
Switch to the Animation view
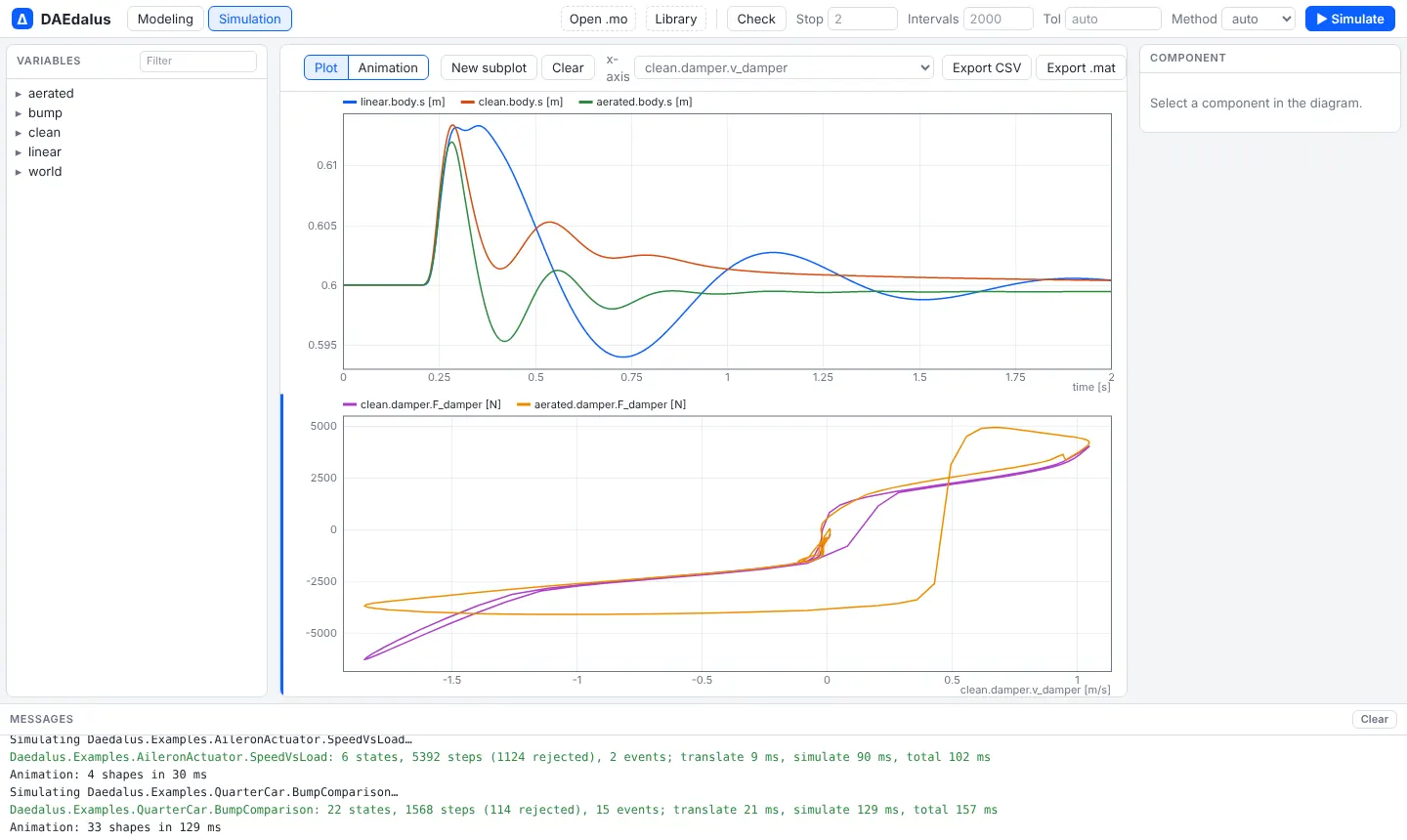(388, 67)
